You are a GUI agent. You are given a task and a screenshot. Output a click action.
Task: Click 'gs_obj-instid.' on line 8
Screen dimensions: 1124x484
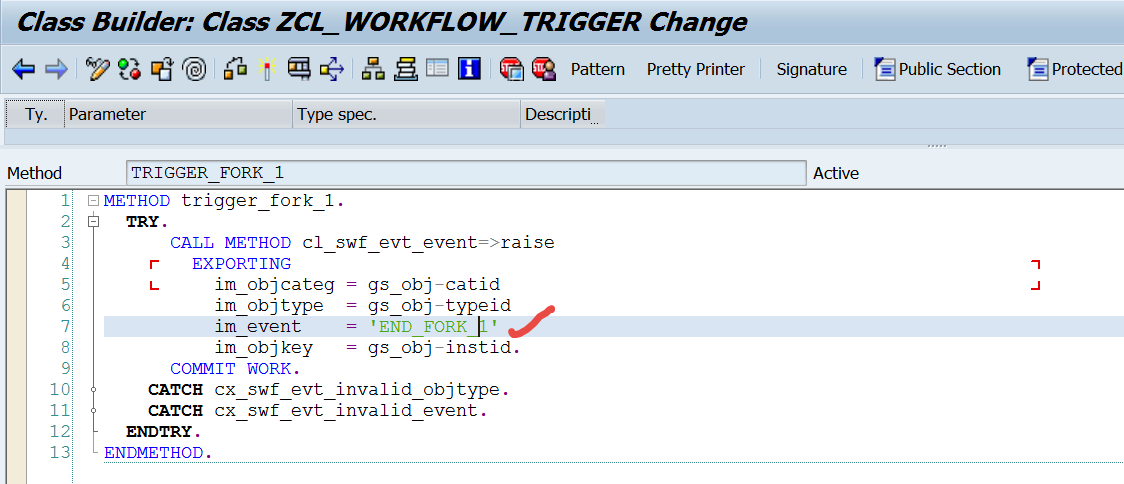444,348
